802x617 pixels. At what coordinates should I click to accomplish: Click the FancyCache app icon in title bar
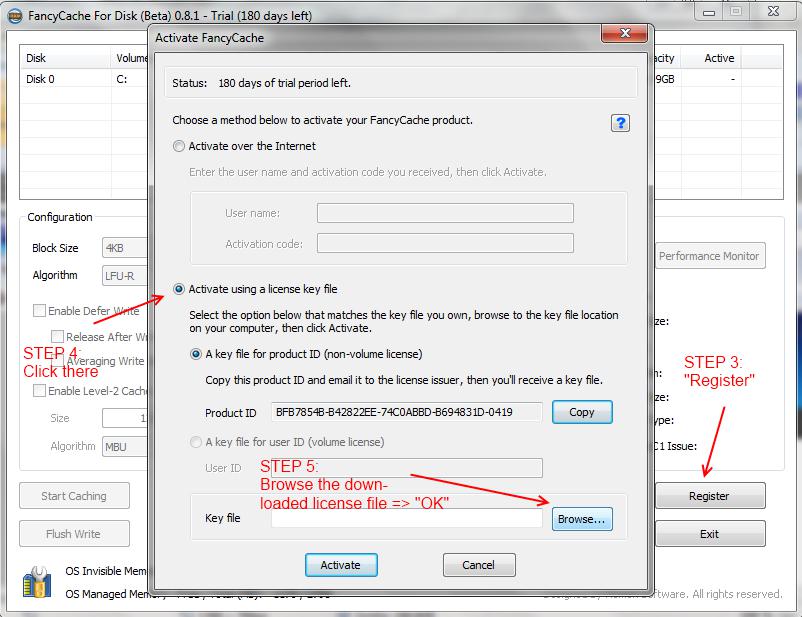tap(15, 16)
